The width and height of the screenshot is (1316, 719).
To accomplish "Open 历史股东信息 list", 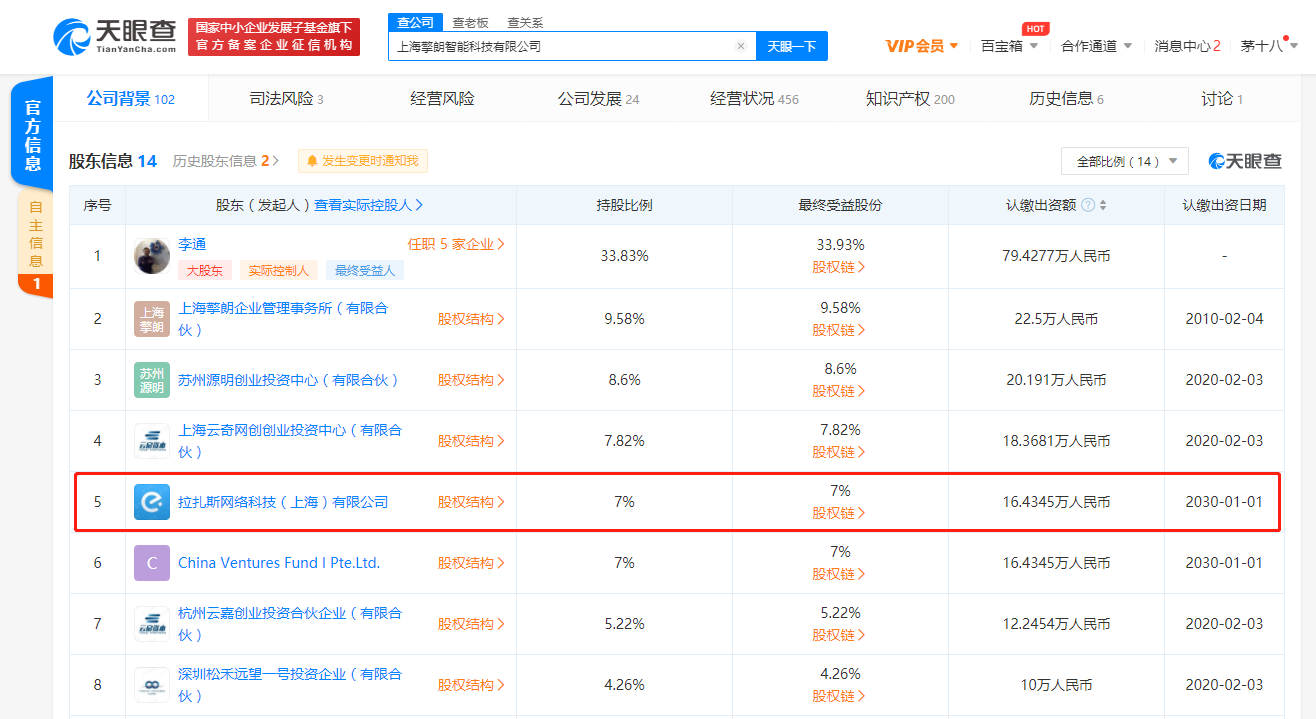I will [x=226, y=161].
